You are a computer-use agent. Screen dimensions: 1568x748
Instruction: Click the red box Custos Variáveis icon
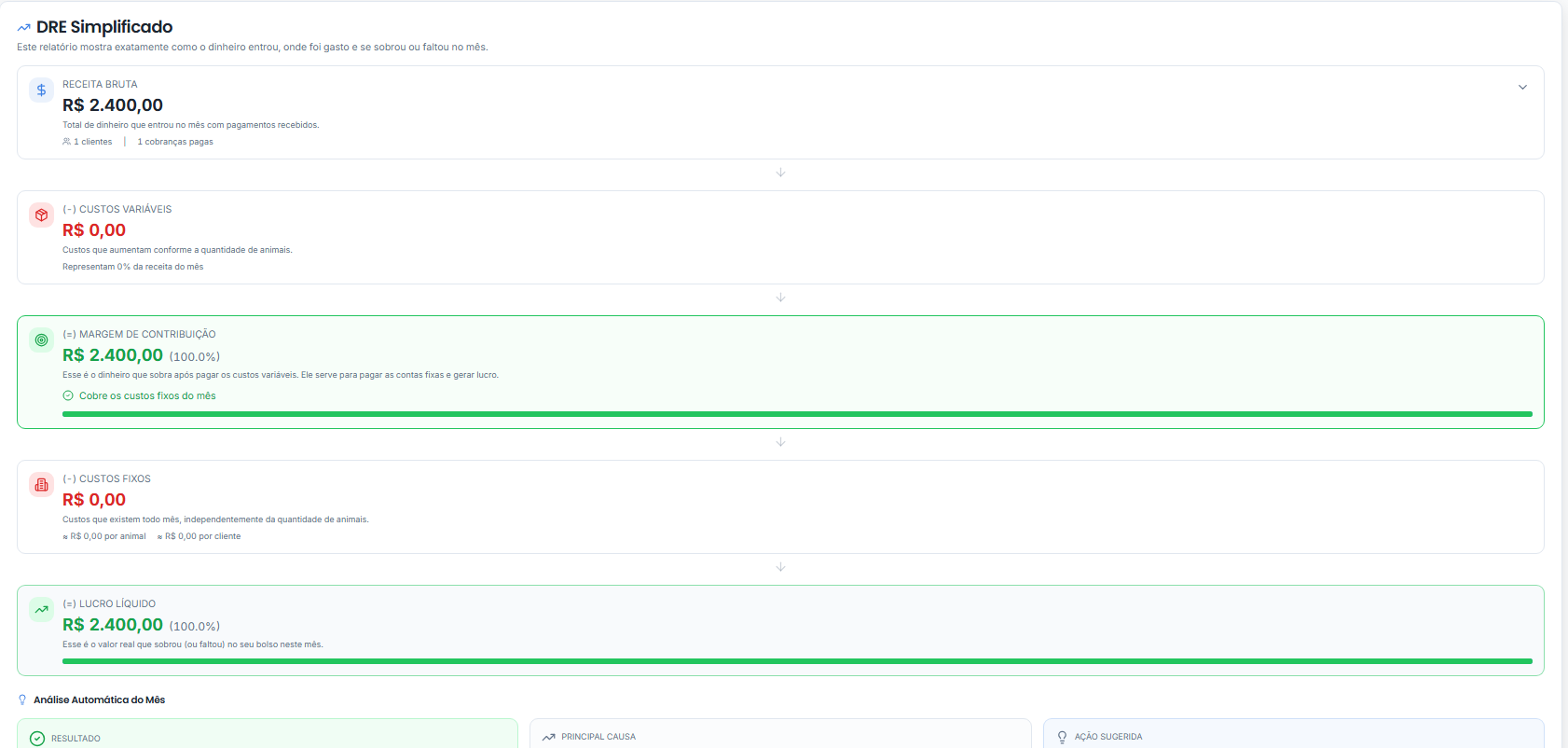point(41,215)
